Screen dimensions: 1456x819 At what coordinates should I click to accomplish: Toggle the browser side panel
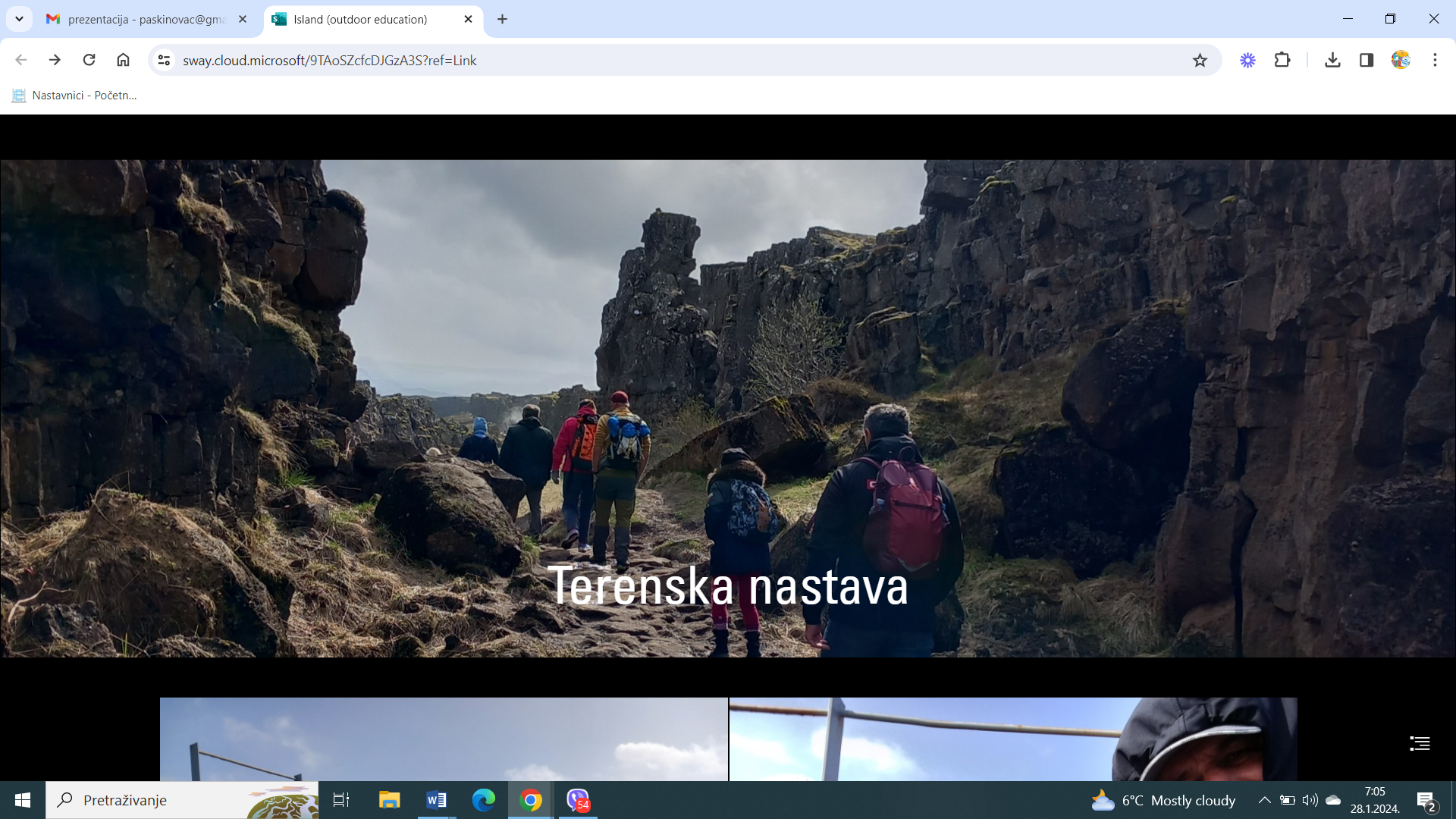1367,60
